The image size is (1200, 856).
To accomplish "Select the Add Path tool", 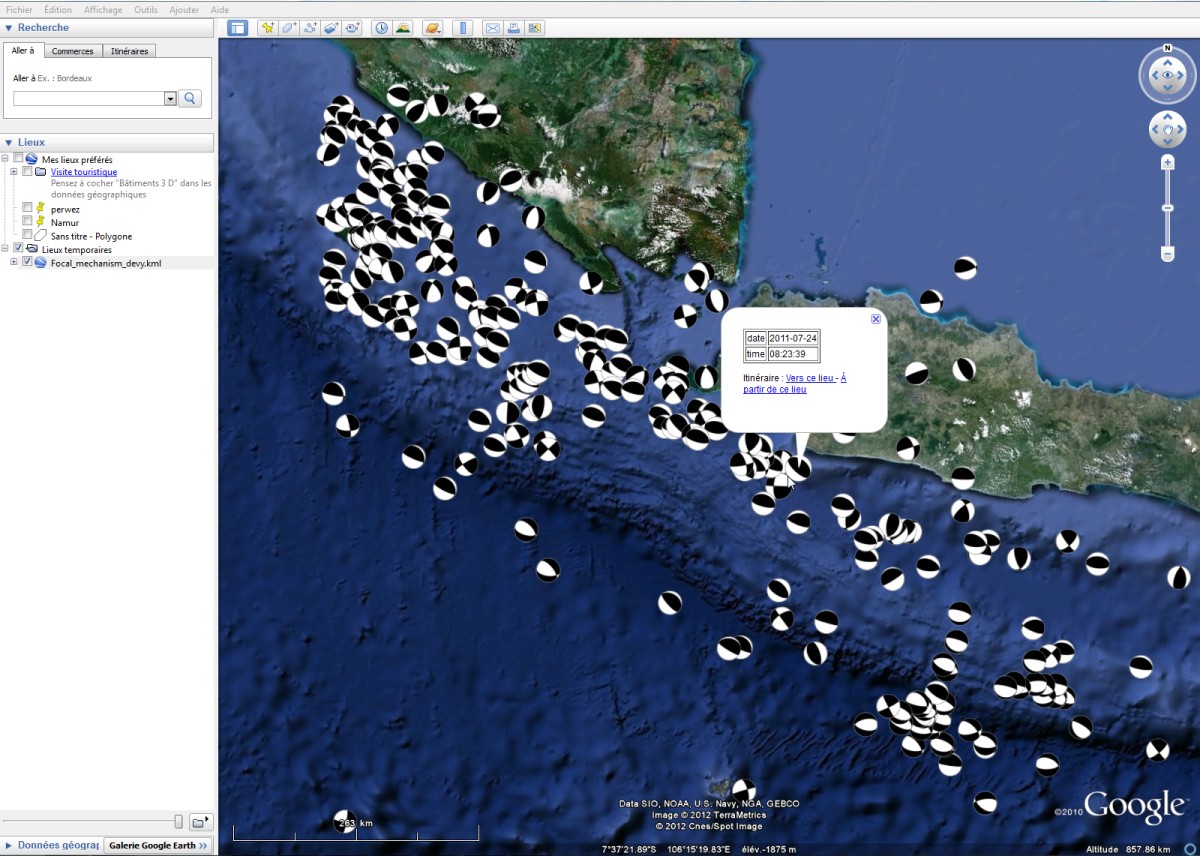I will point(309,27).
